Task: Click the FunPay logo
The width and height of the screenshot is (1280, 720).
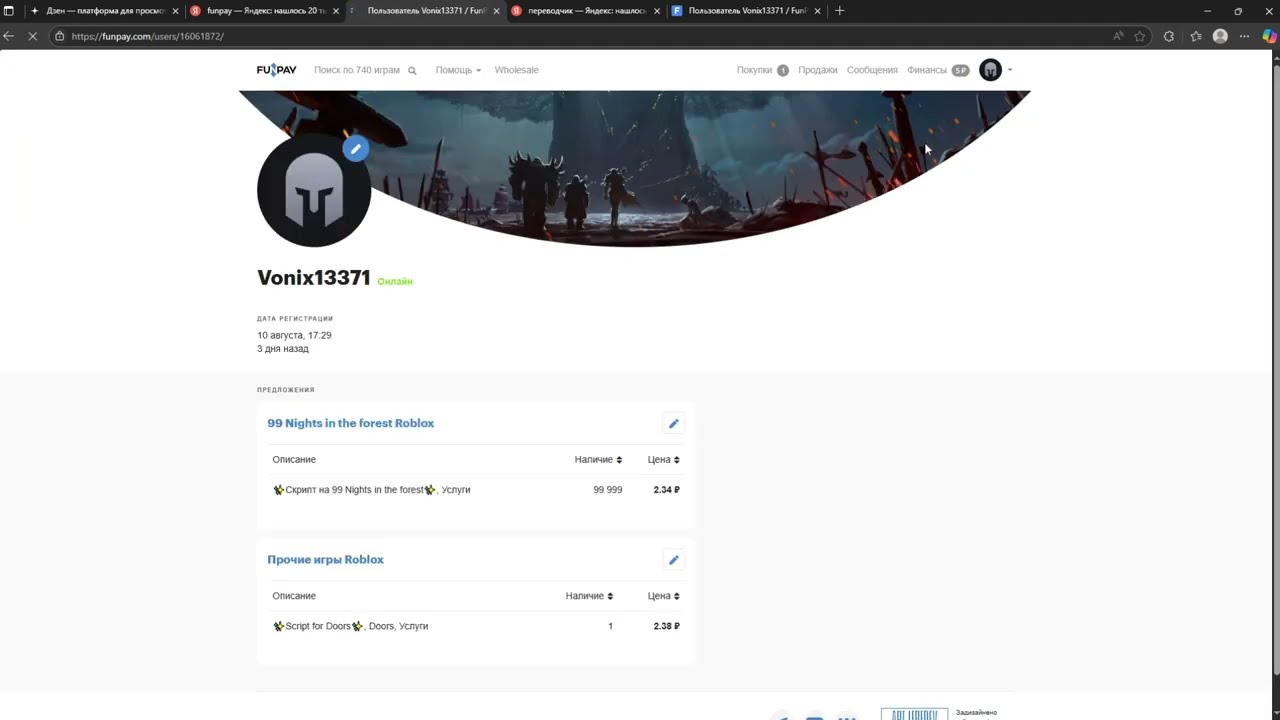Action: (276, 70)
